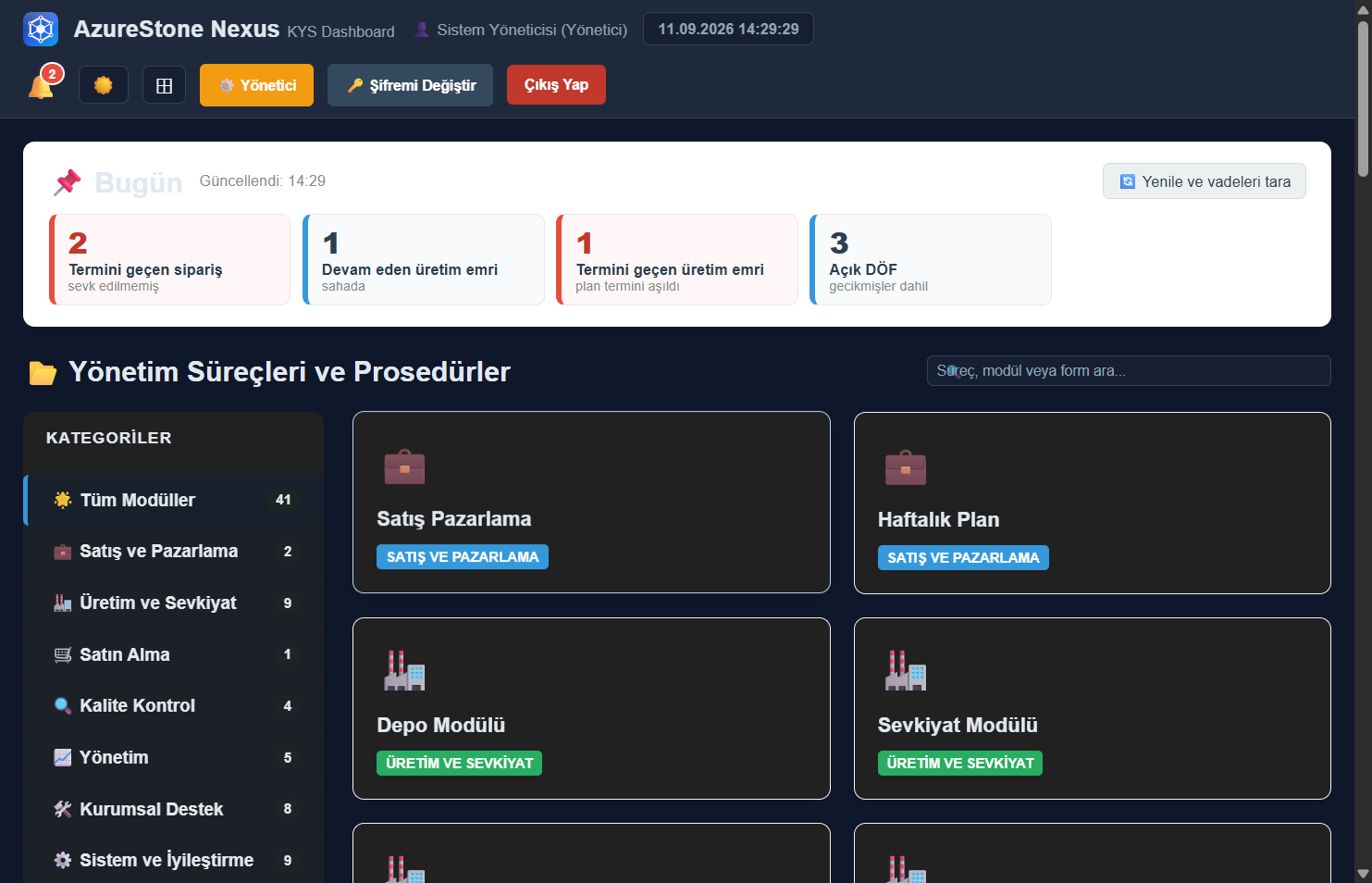This screenshot has height=883, width=1372.
Task: Select Üretim ve Sevkiyat category
Action: tap(173, 603)
